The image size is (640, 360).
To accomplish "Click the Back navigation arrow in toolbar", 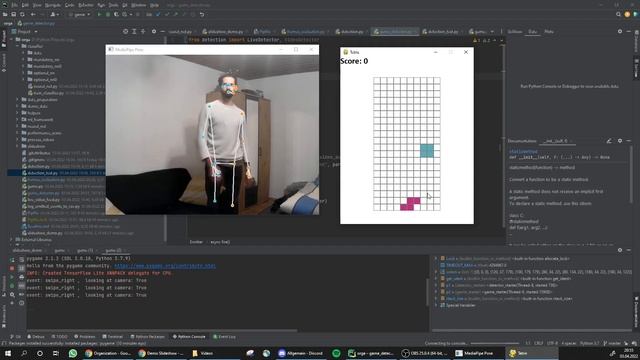I will pos(33,14).
